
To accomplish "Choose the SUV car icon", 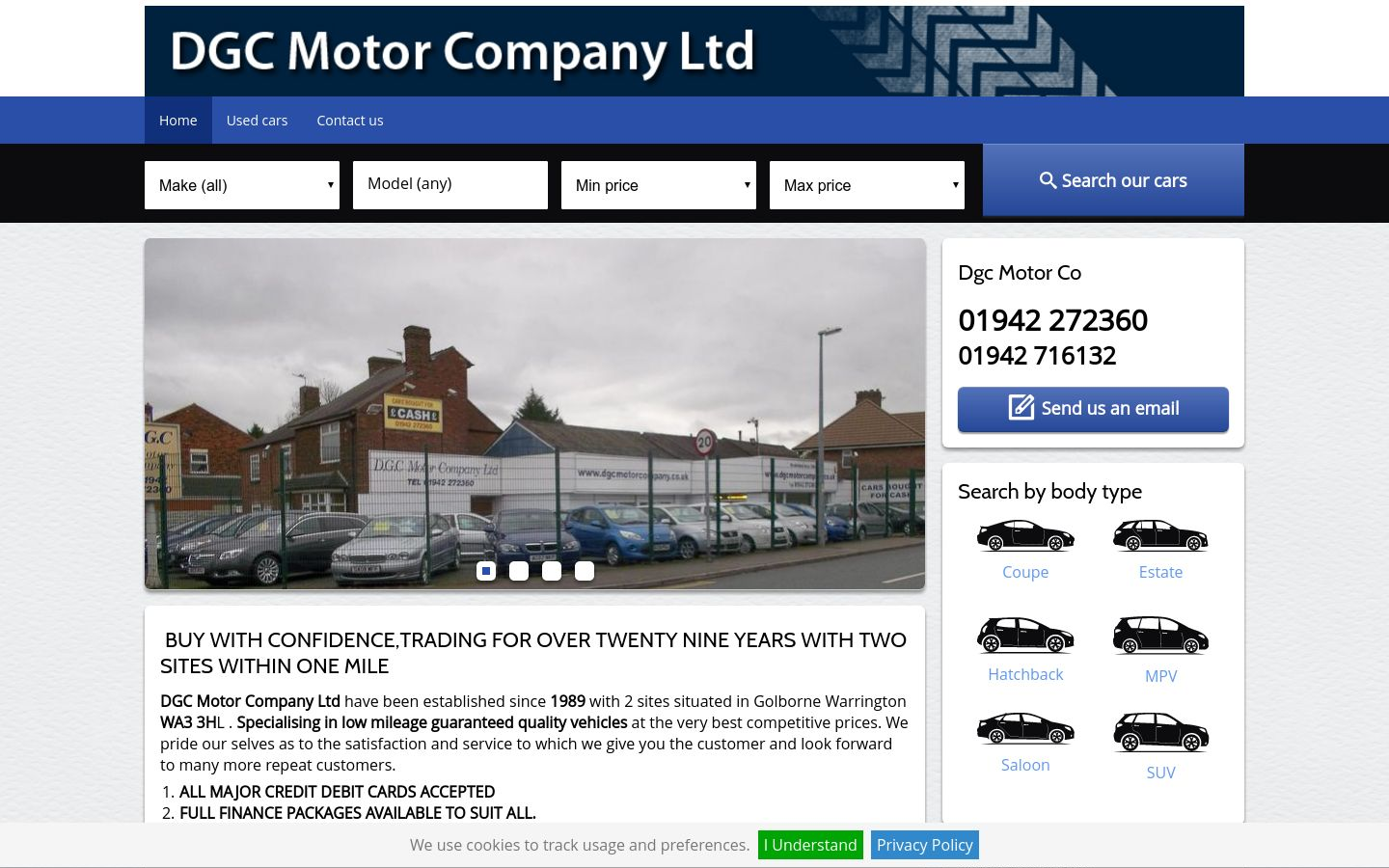I will (x=1160, y=732).
